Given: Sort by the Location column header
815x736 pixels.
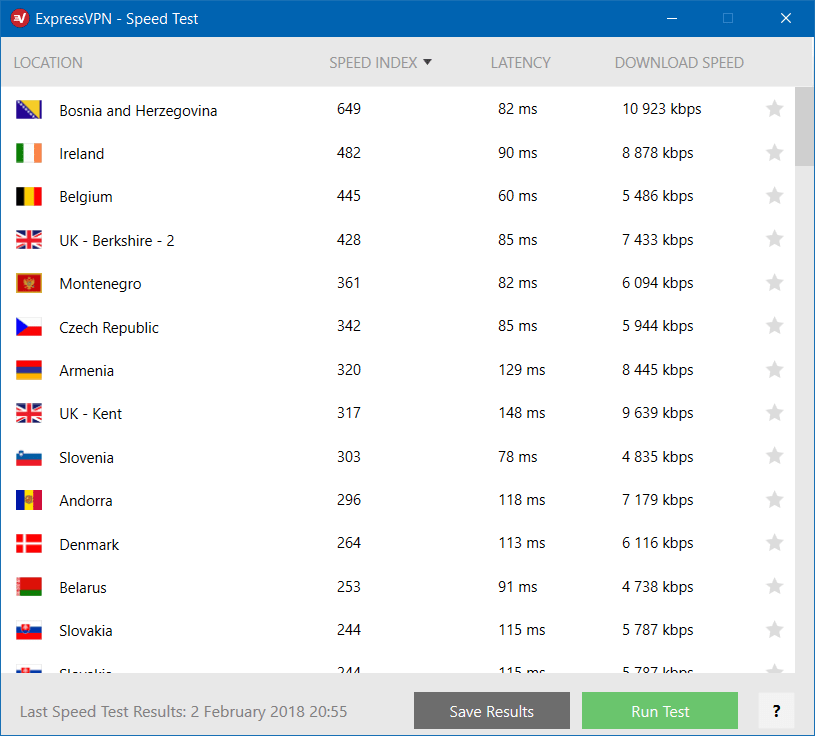Looking at the screenshot, I should point(48,63).
